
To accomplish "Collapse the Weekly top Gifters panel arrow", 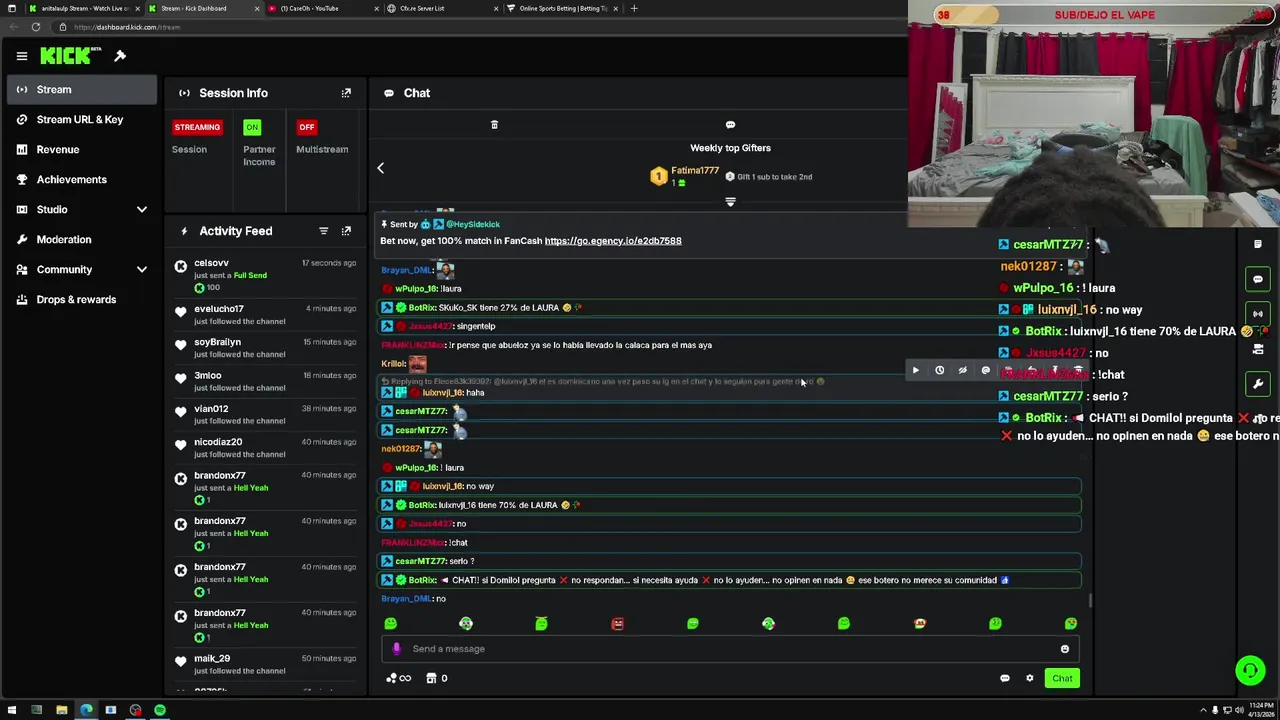I will (x=730, y=202).
